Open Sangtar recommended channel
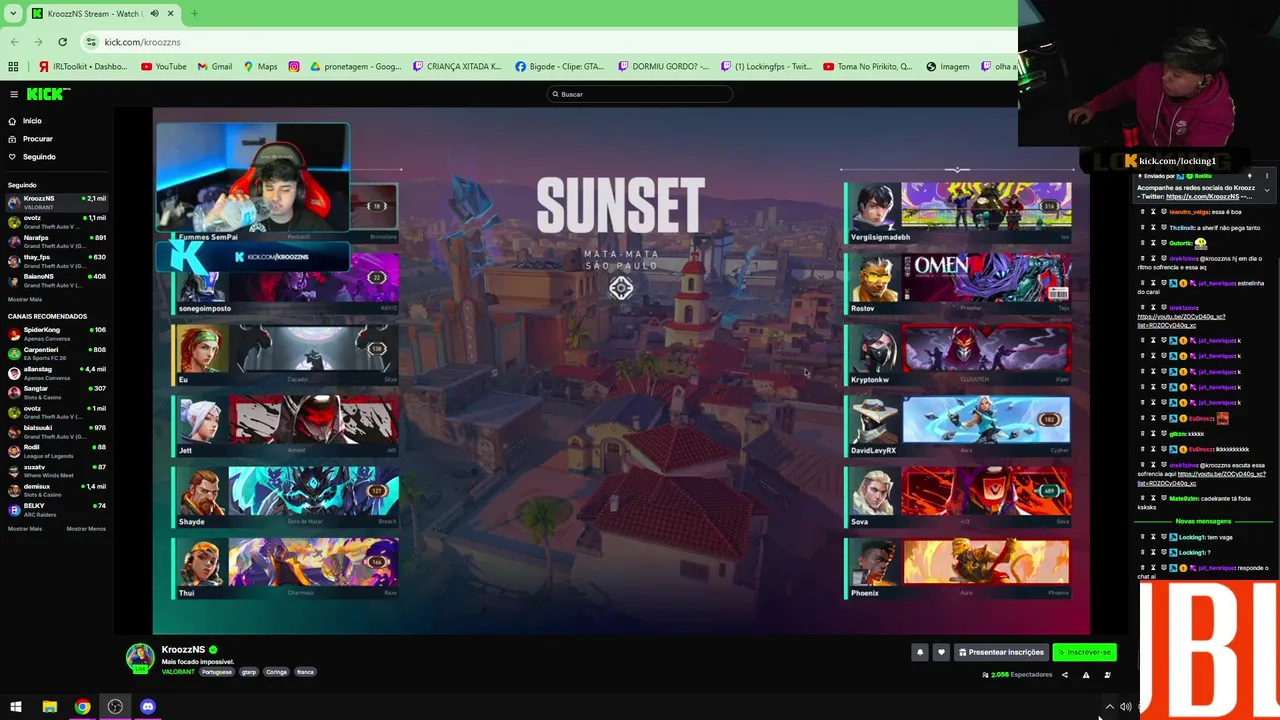 coord(57,392)
